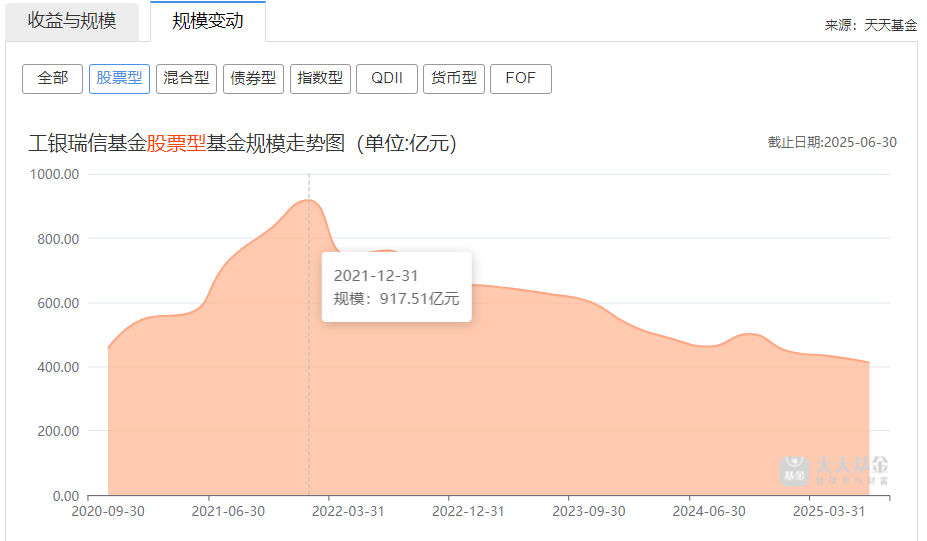Show 债券型 fund scale chart
Screen dimensions: 927x541
[253, 79]
